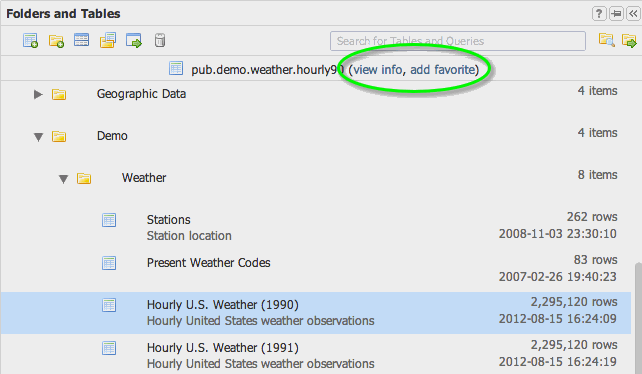Click the add favorite link

(x=442, y=70)
